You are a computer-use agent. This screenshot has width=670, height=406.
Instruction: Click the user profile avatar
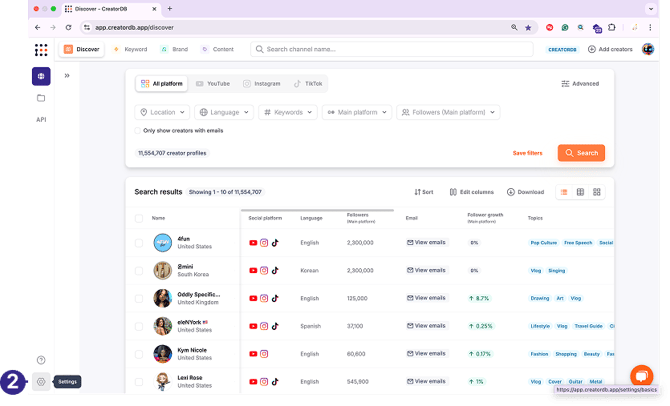(648, 50)
